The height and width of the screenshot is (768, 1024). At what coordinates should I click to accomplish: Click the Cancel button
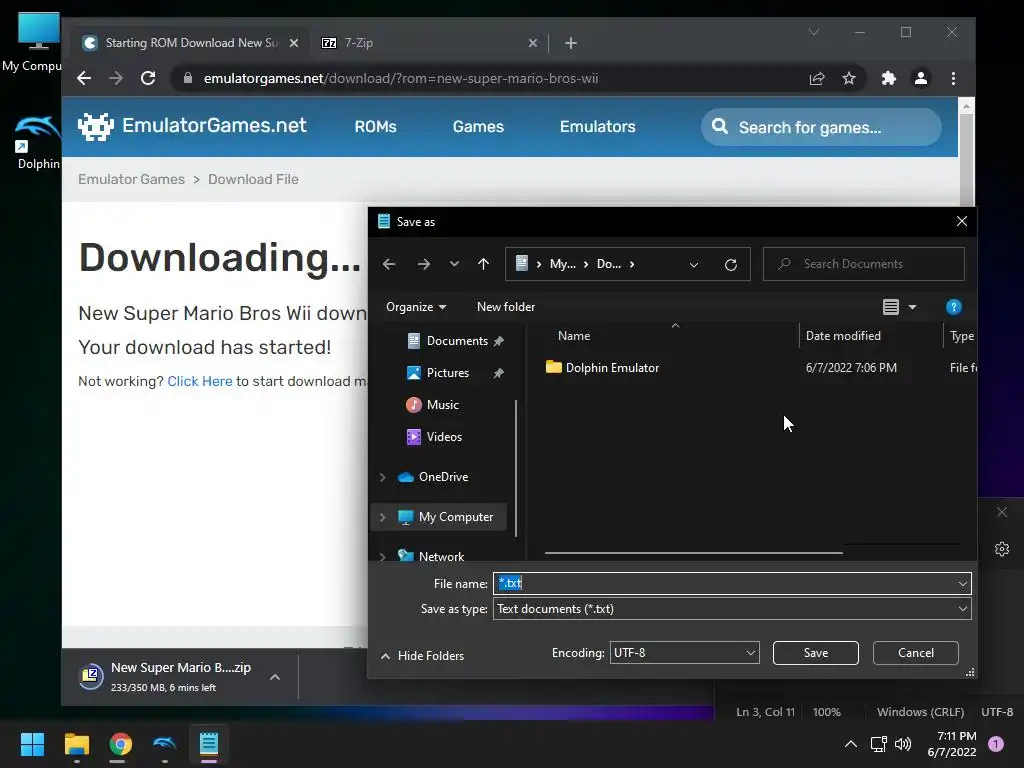click(x=916, y=653)
